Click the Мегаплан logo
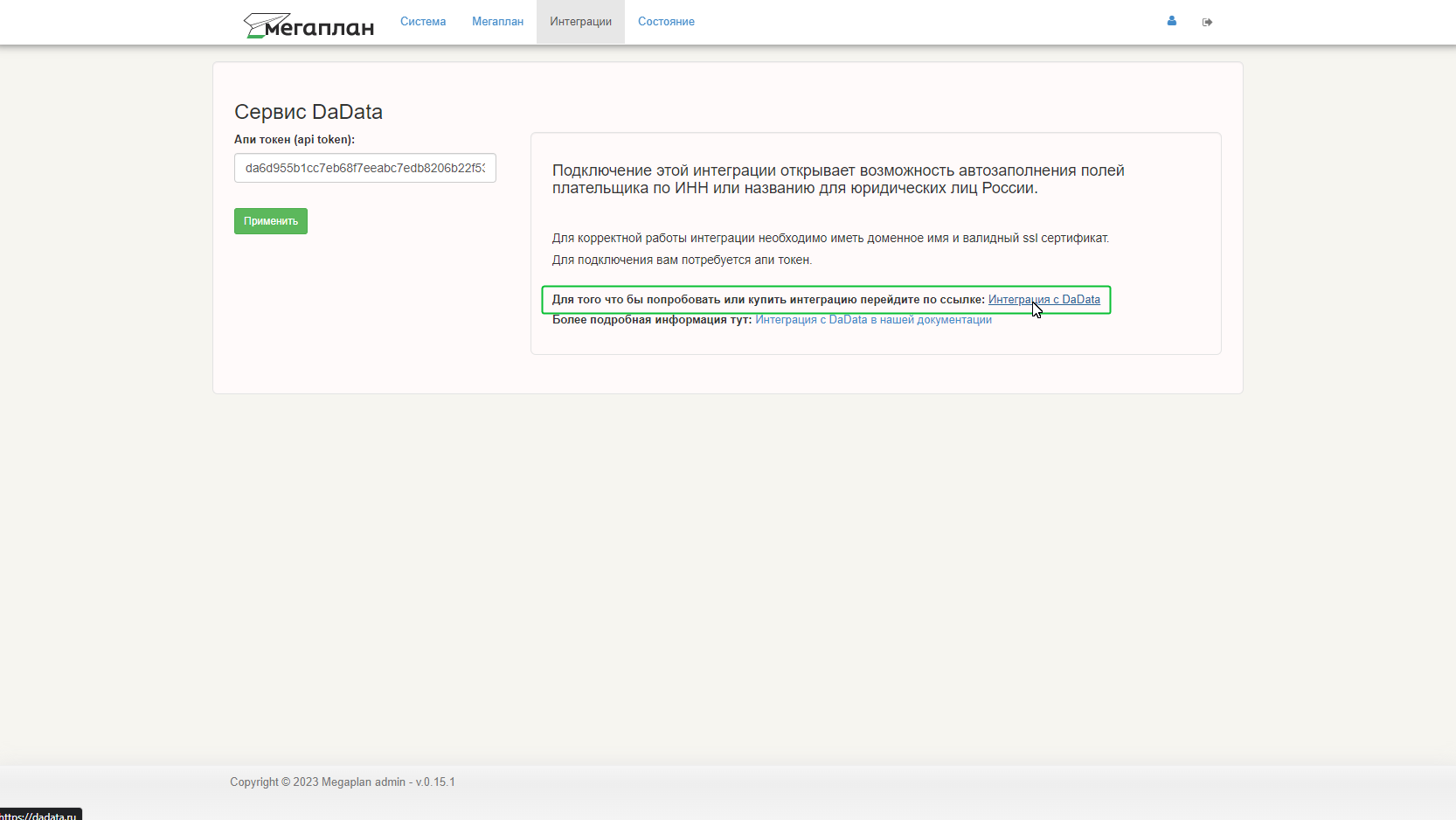 tap(309, 25)
